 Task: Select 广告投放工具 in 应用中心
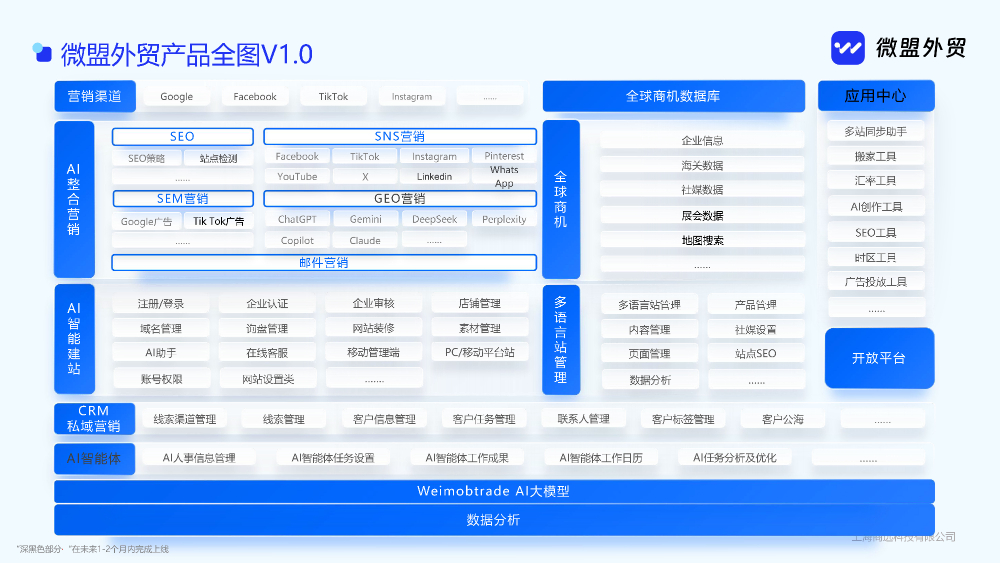[x=876, y=282]
